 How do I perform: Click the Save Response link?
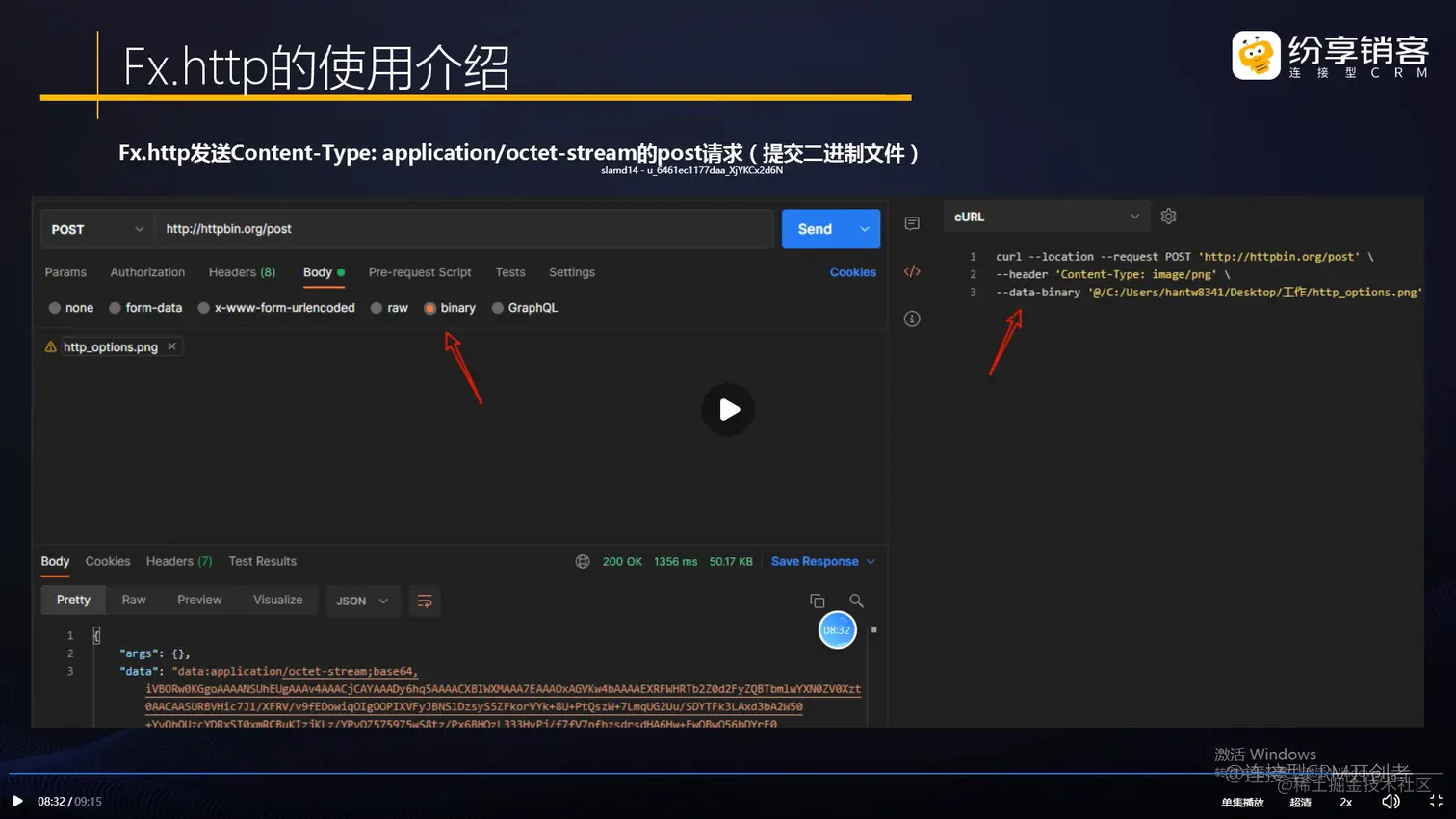click(x=815, y=561)
